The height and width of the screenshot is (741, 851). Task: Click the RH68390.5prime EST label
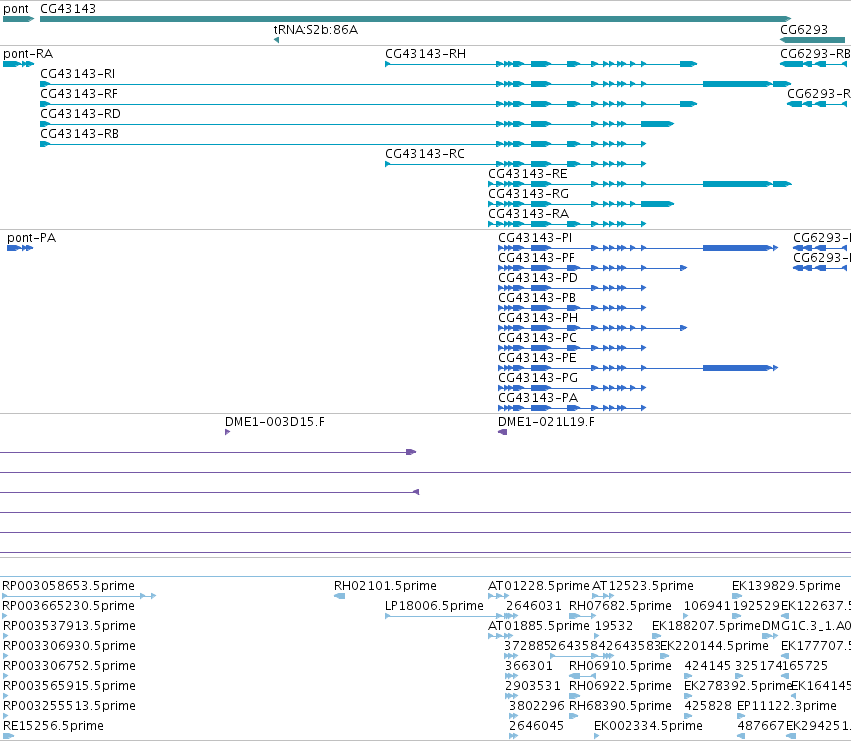point(620,706)
